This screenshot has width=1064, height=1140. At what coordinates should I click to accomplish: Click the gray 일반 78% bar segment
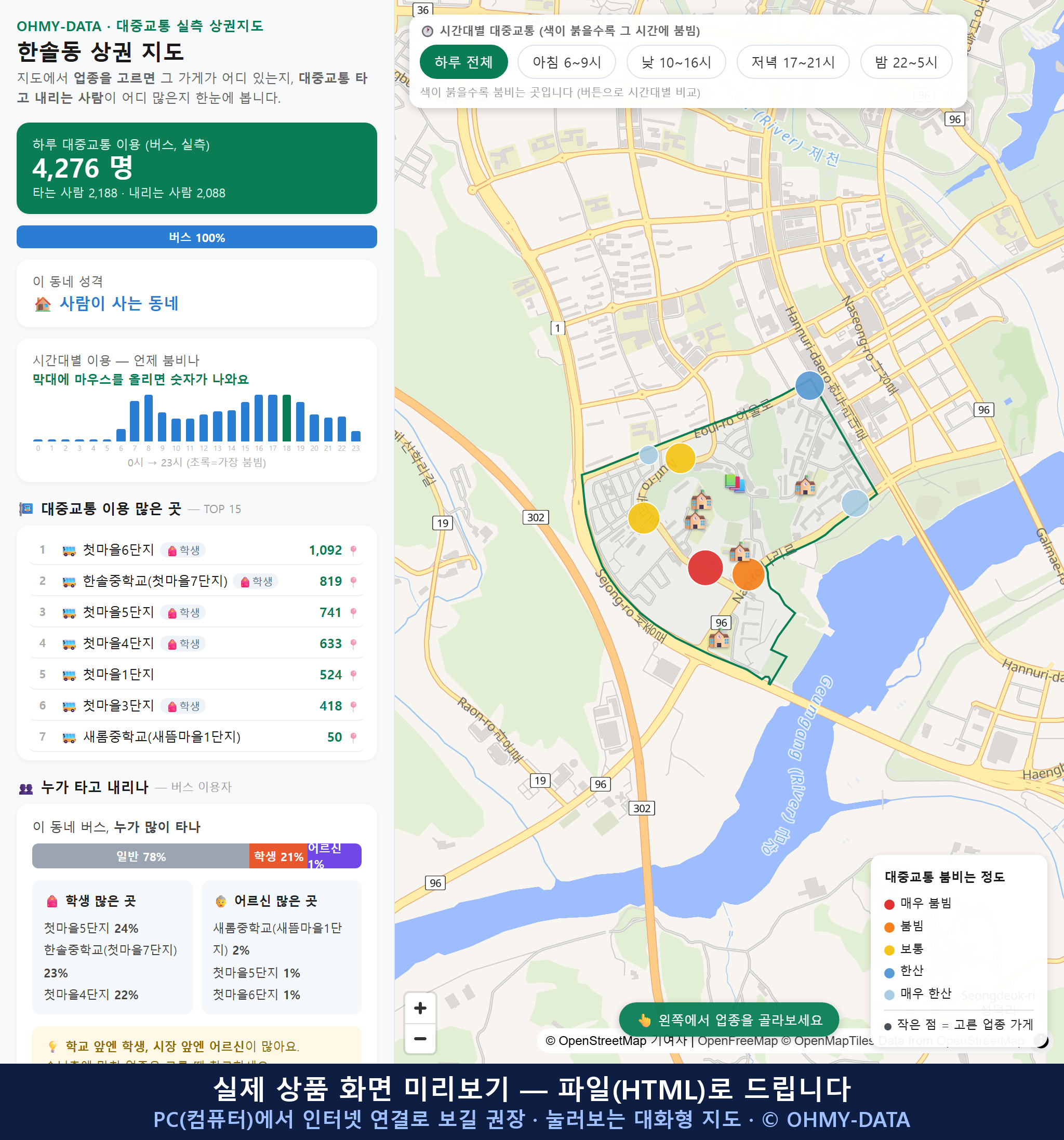[x=140, y=856]
